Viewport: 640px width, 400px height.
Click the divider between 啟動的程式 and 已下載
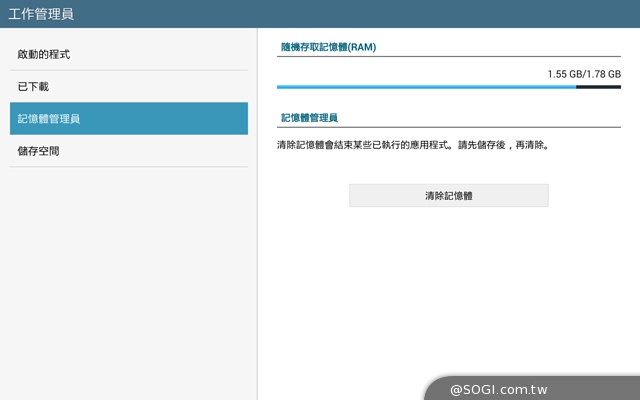click(128, 70)
